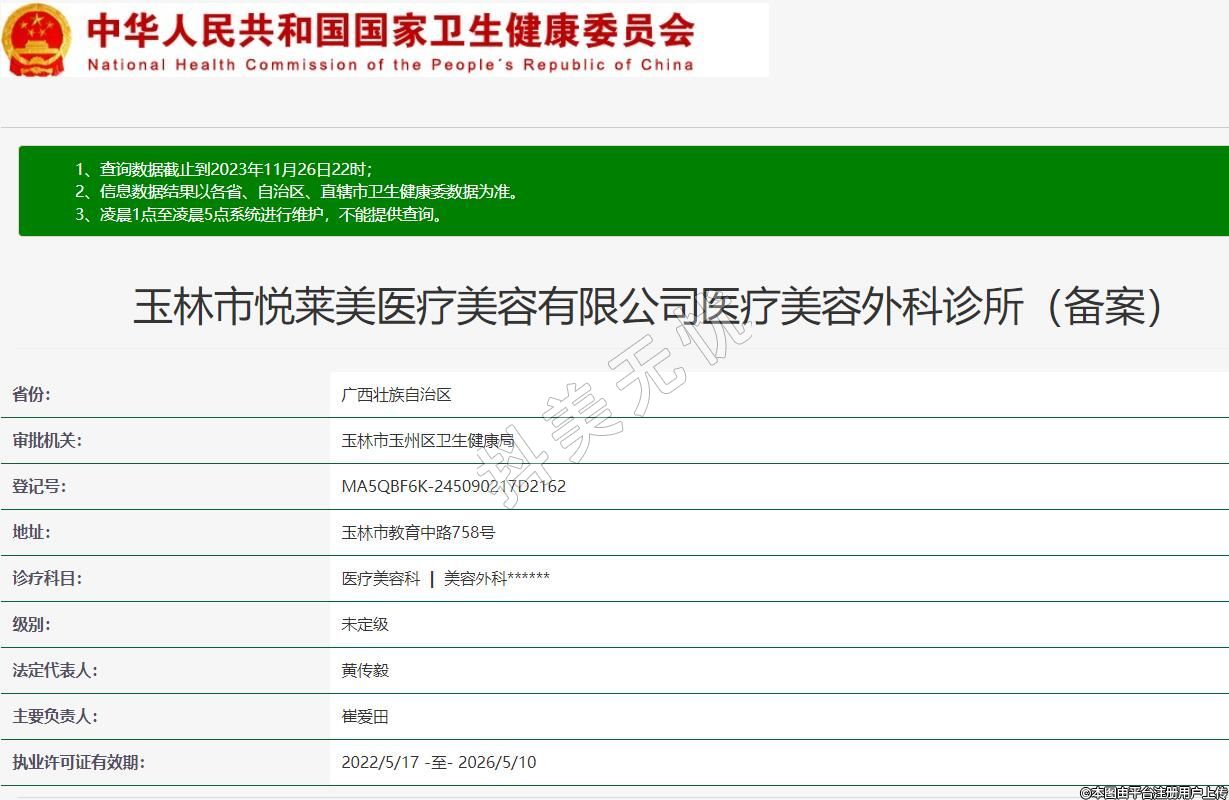Viewport: 1229px width, 800px height.
Task: Click the 医疗美容科 department entry
Action: pyautogui.click(x=380, y=578)
